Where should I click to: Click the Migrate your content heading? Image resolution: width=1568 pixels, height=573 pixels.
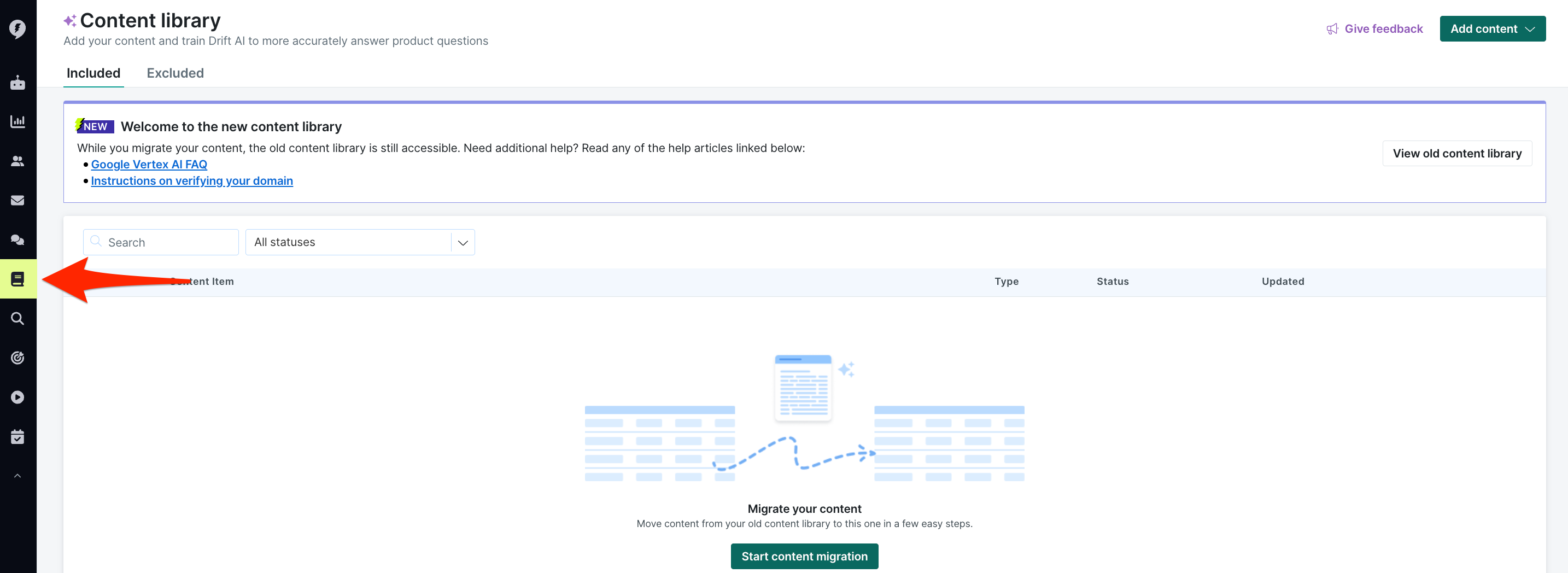(804, 508)
